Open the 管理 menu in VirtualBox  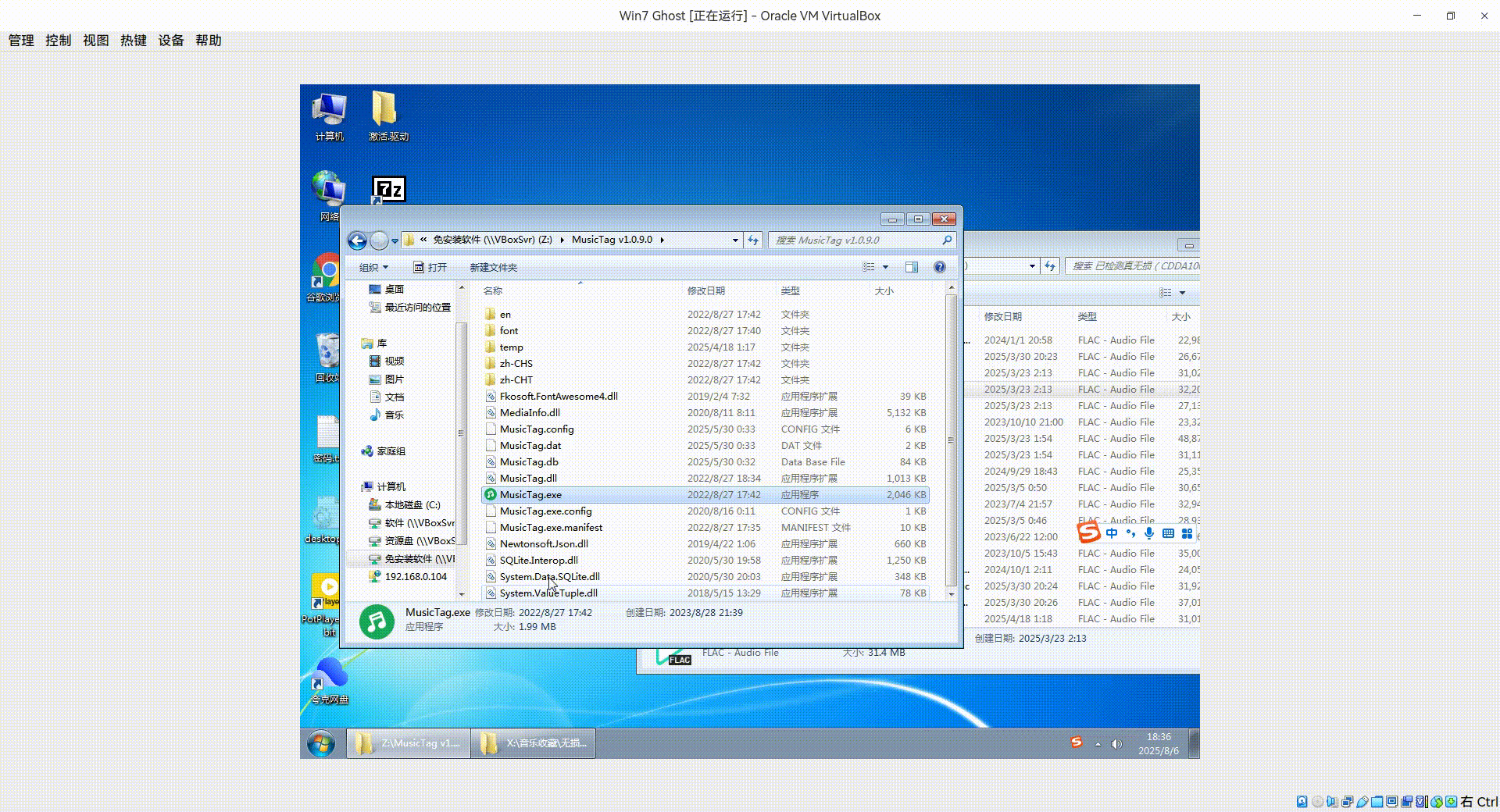pos(21,41)
